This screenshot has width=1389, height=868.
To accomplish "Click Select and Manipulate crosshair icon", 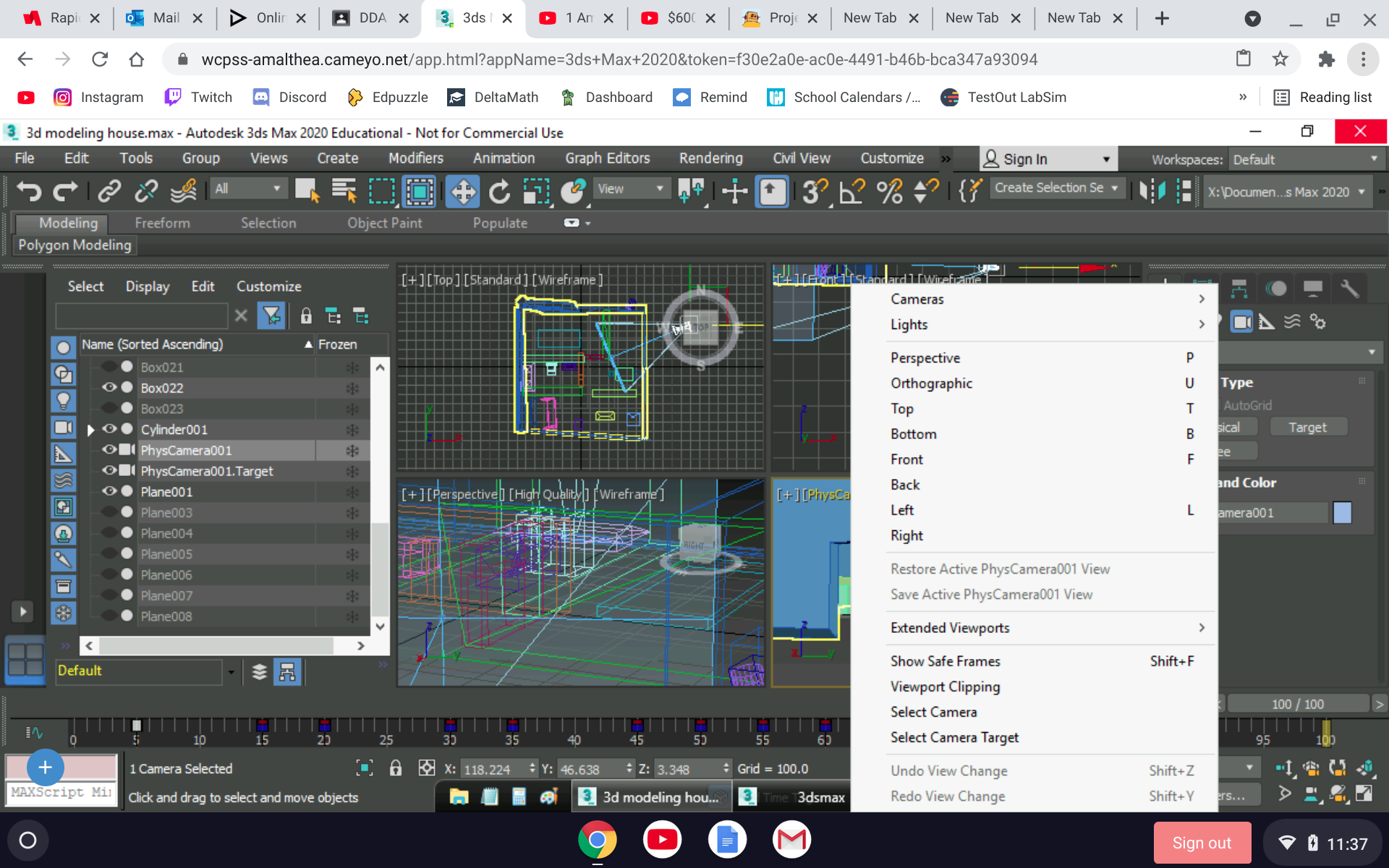I will click(x=734, y=191).
